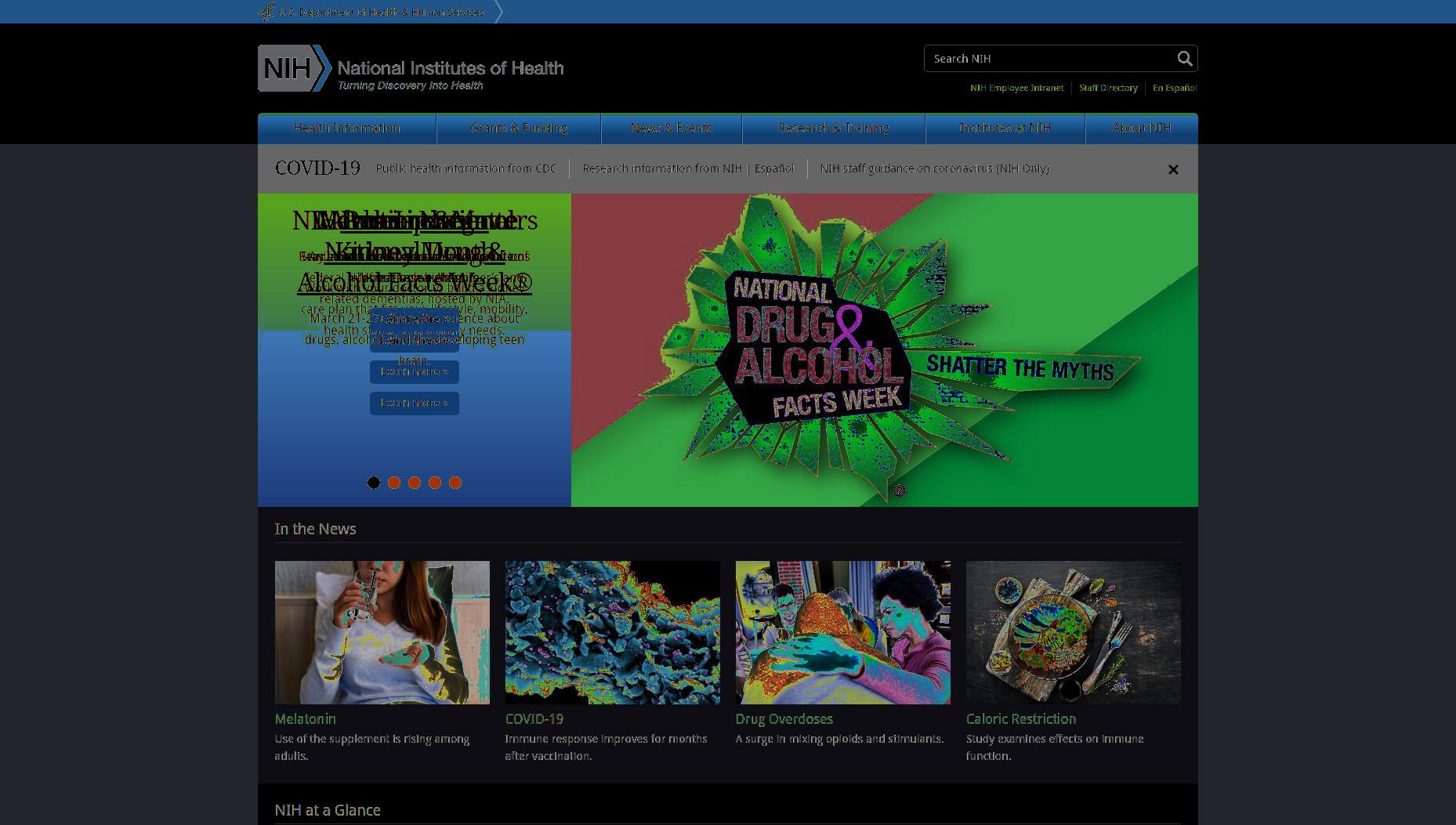Open the COVID-19 virus image thumbnail
The width and height of the screenshot is (1456, 825).
point(613,632)
